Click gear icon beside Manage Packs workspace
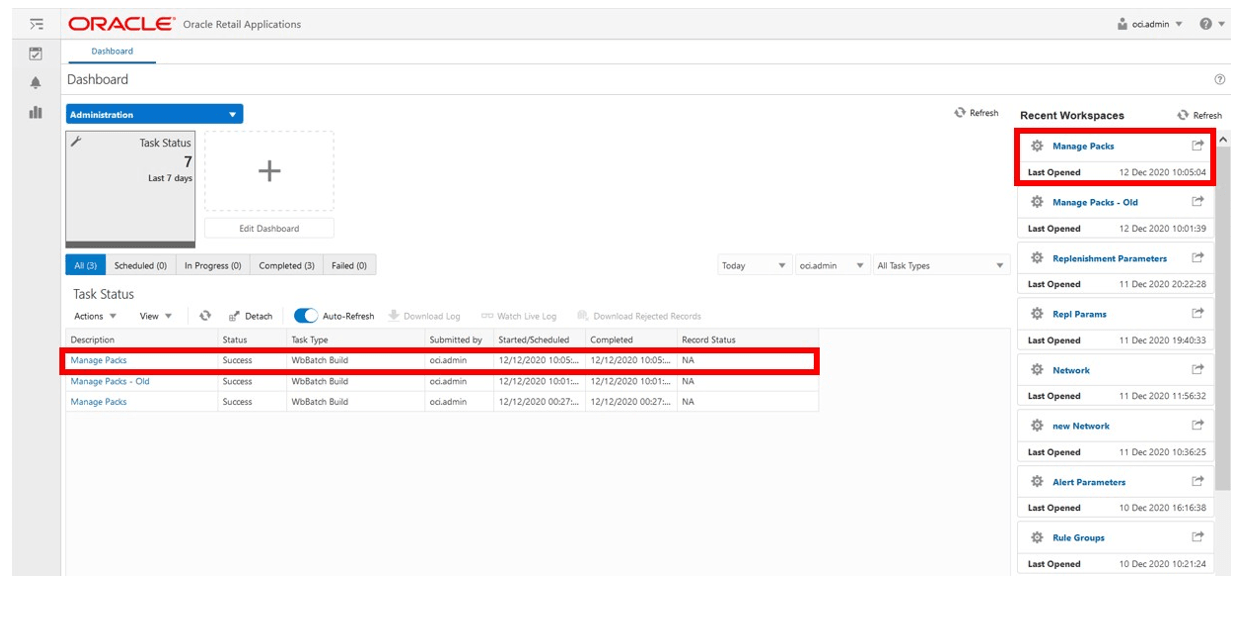 point(1037,146)
